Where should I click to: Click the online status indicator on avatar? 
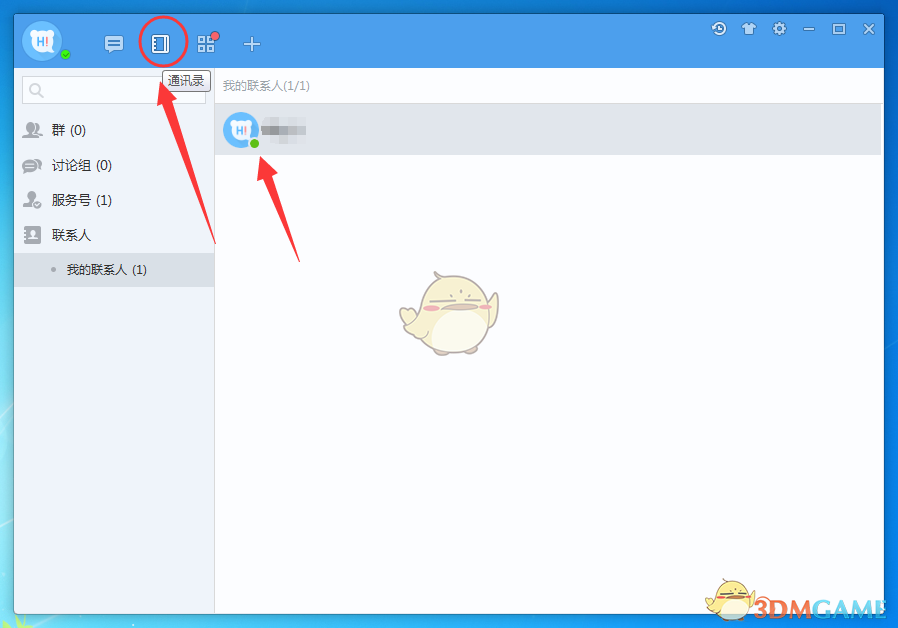pos(66,55)
